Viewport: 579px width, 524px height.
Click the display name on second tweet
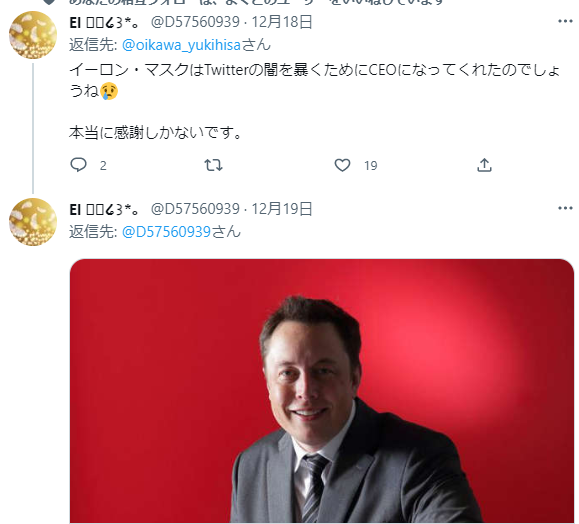coord(105,210)
